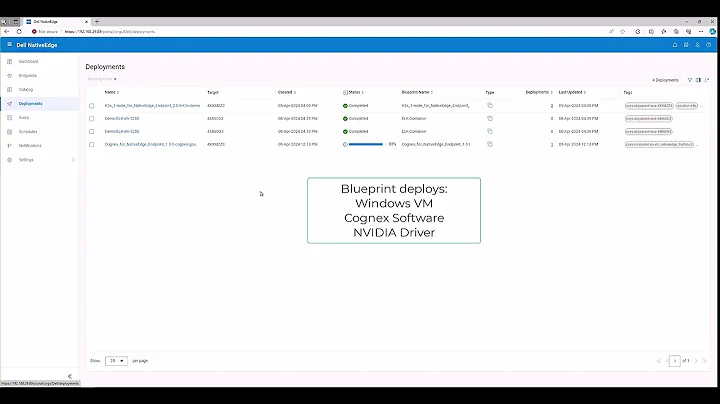Click the Not secure warning icon

[34, 32]
